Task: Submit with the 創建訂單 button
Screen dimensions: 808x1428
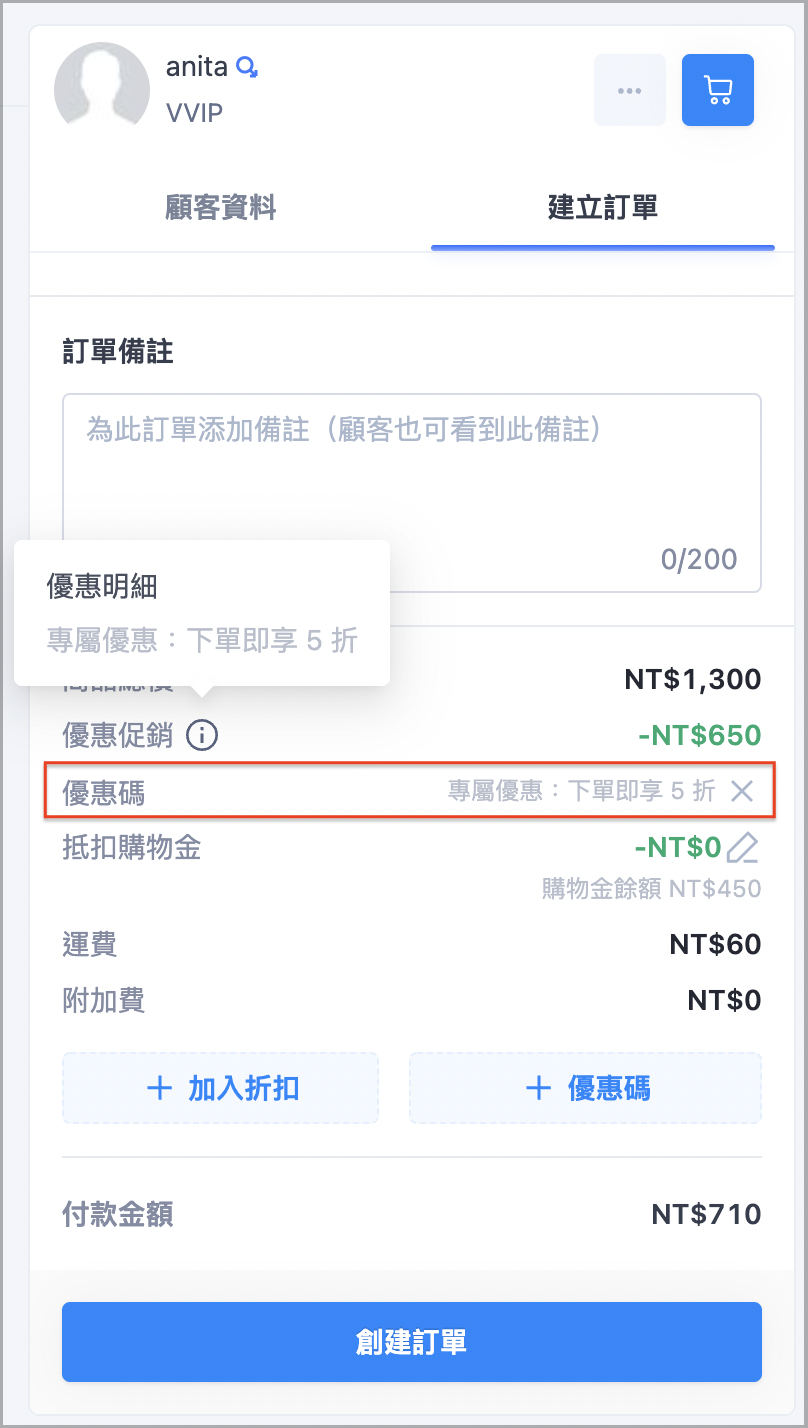Action: click(412, 1342)
